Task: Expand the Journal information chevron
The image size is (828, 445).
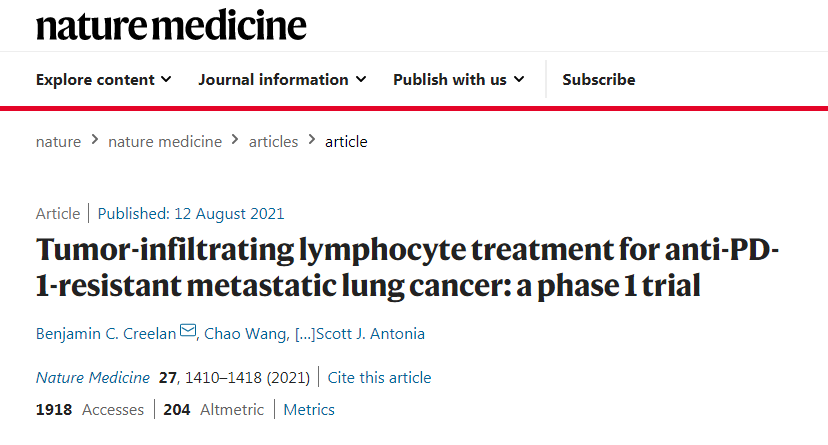Action: tap(361, 79)
